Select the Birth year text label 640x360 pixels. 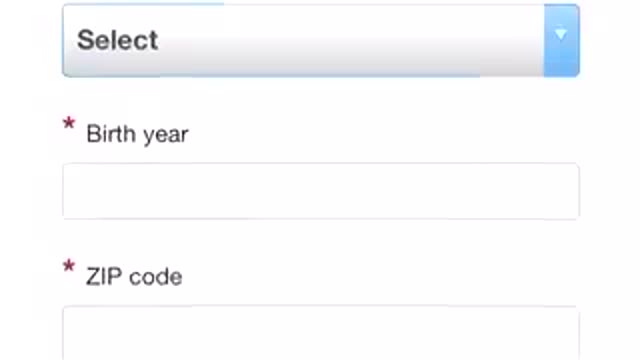pos(138,134)
